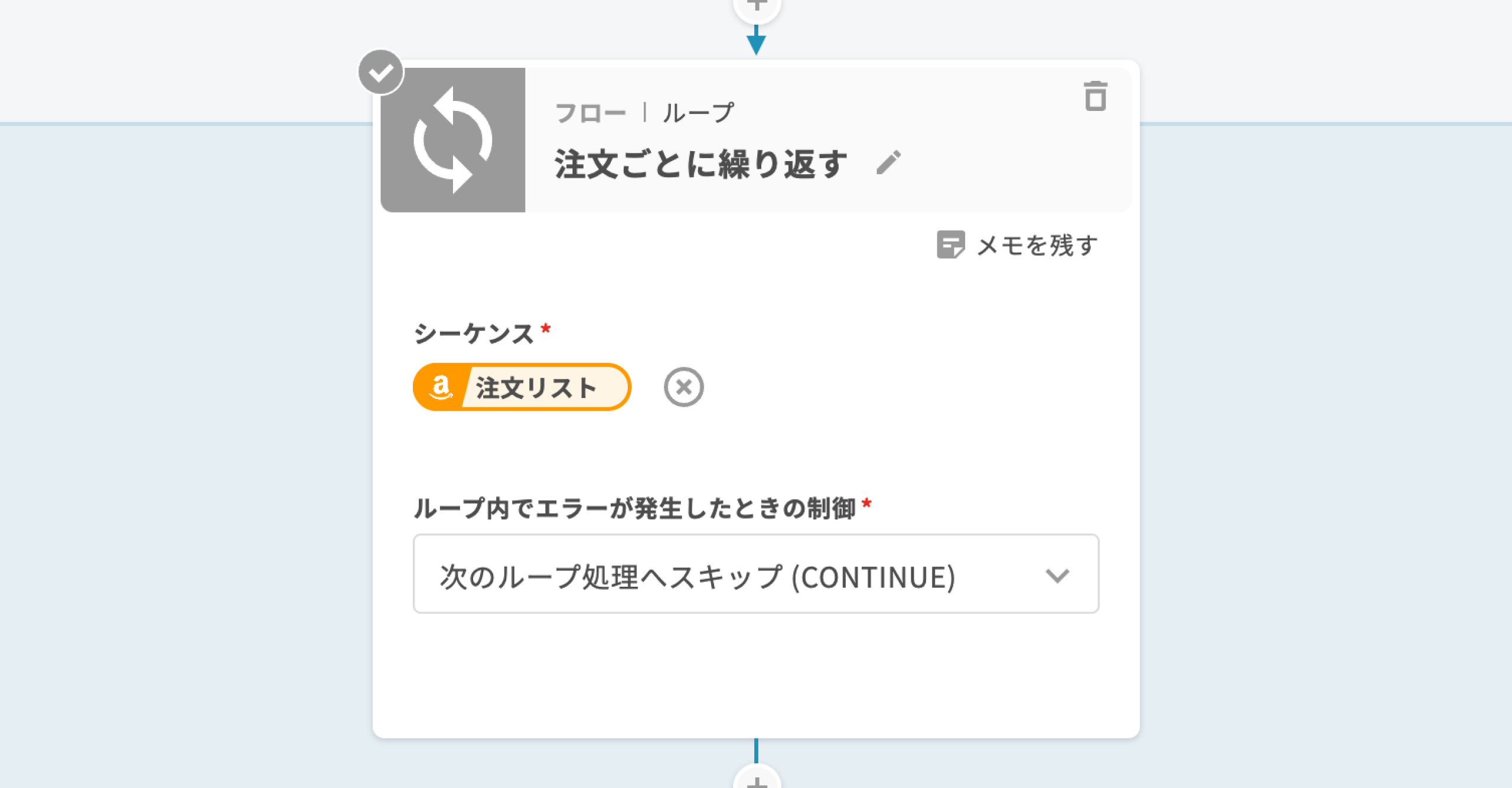Click the blue connector arrow above the card
1512x788 pixels.
coord(756,42)
